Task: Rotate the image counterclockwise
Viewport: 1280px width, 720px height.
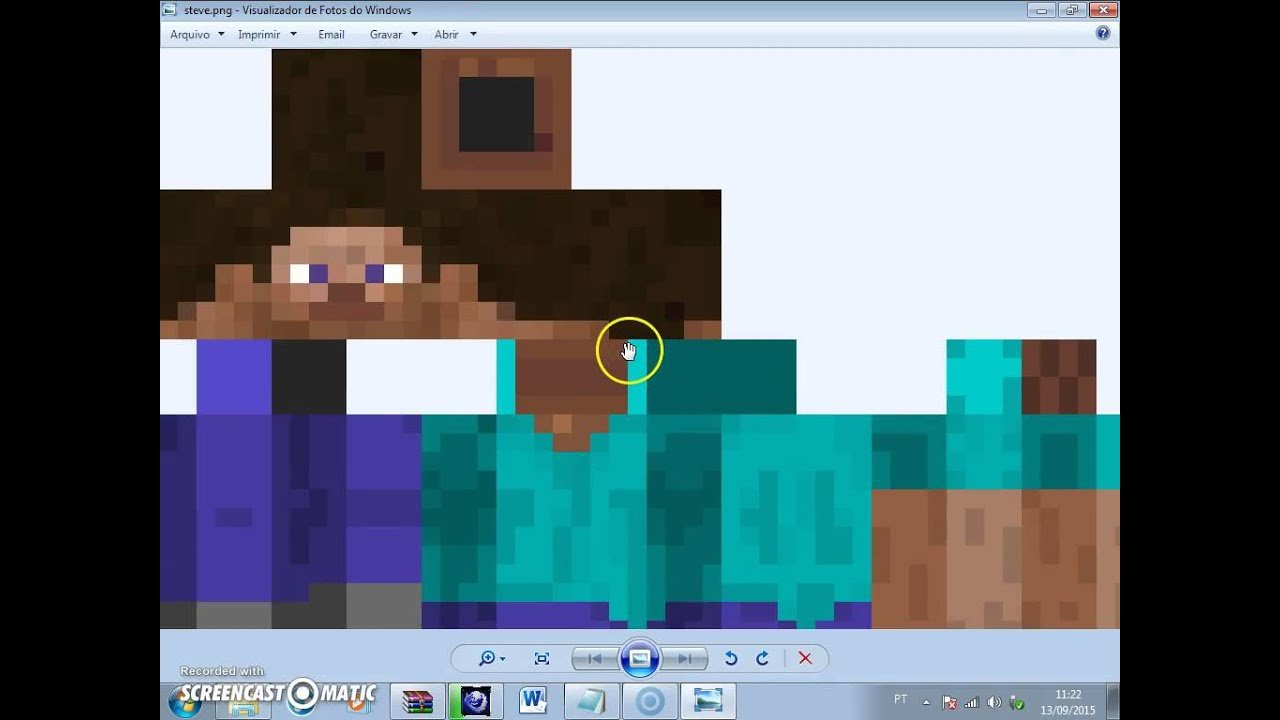Action: click(x=731, y=658)
